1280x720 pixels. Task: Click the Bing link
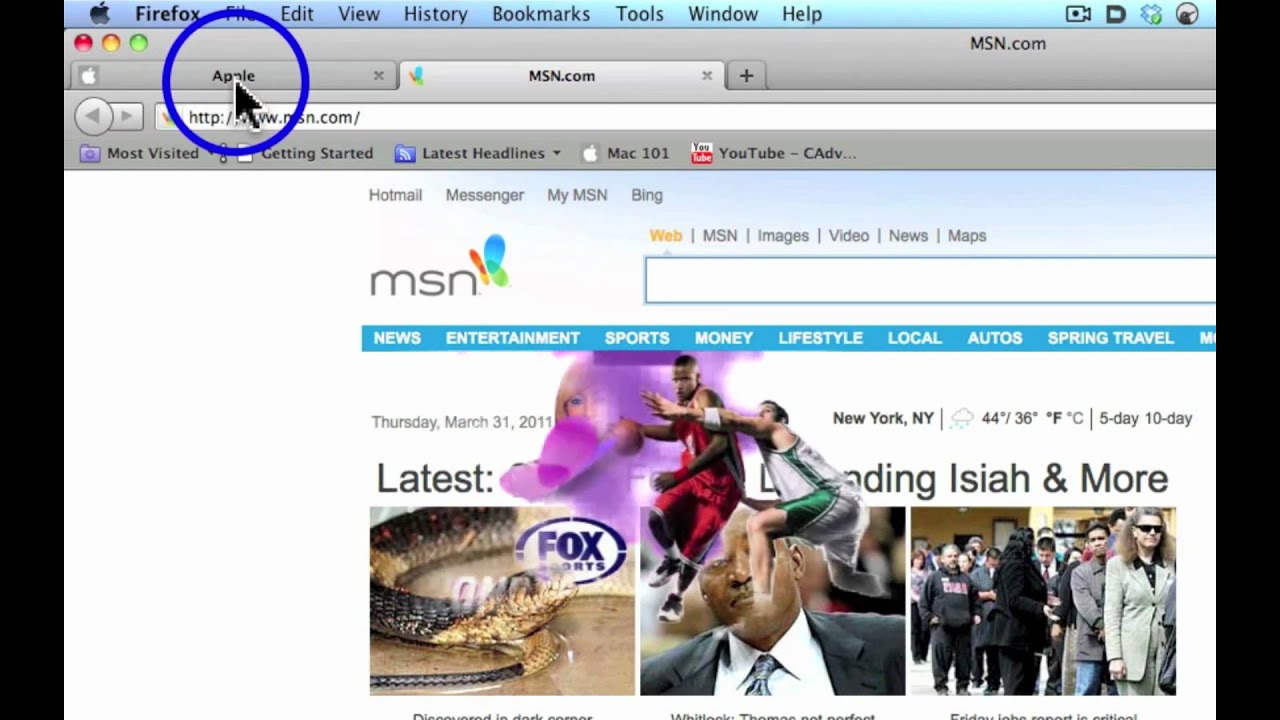[x=647, y=195]
